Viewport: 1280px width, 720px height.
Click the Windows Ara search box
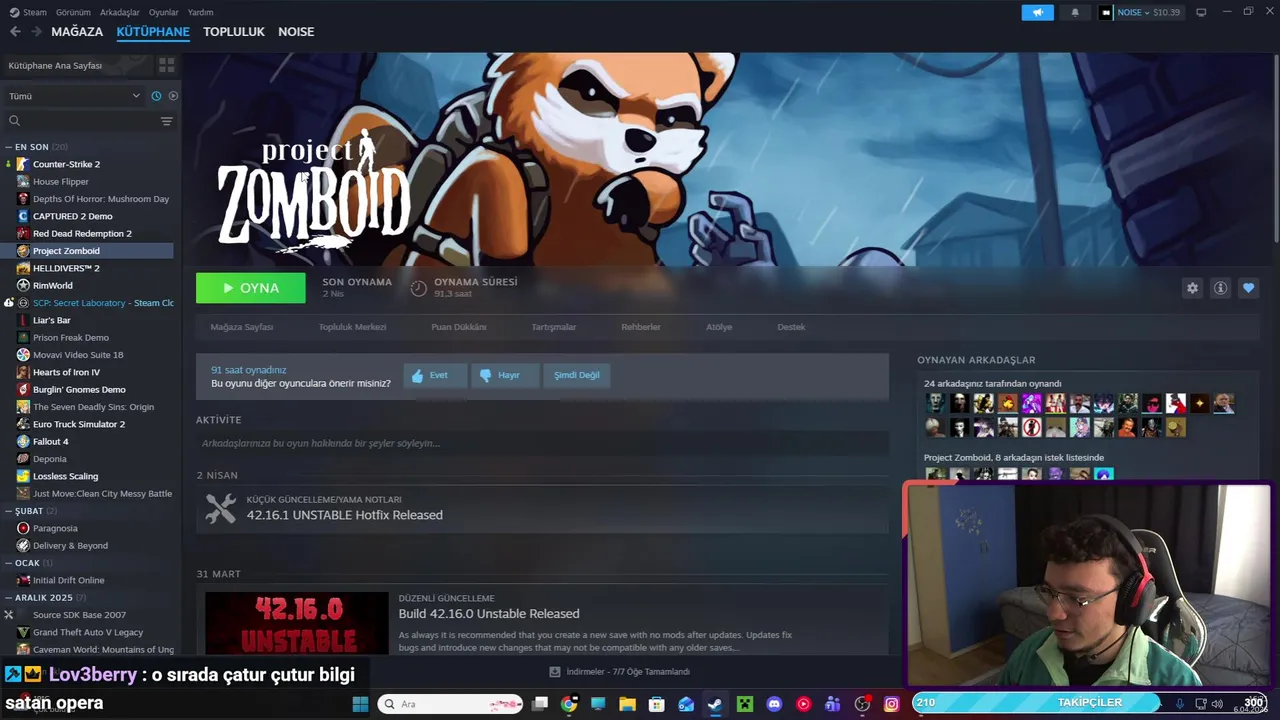[450, 704]
